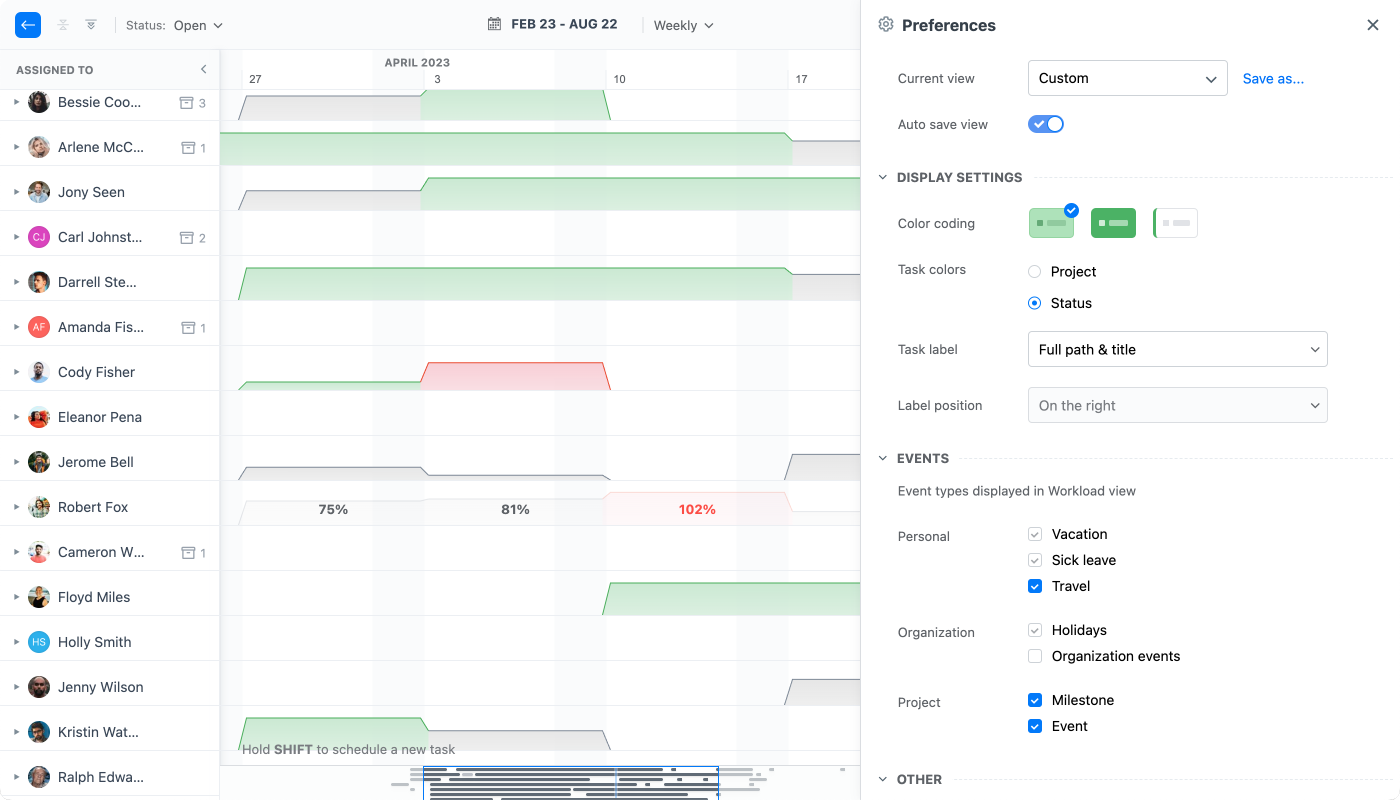Screen dimensions: 1400x800
Task: Select Project task colors radio button
Action: [1035, 271]
